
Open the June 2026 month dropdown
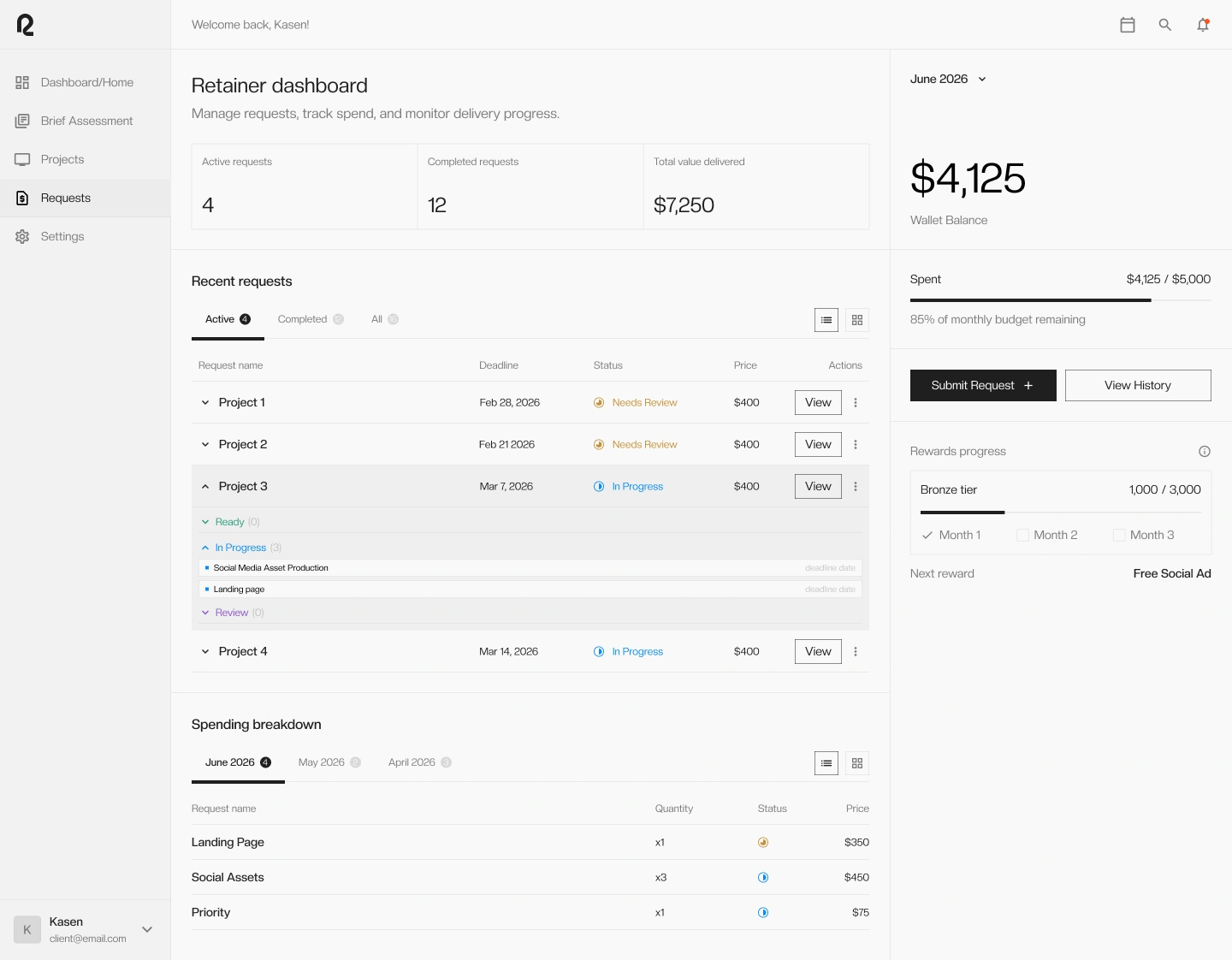tap(949, 80)
